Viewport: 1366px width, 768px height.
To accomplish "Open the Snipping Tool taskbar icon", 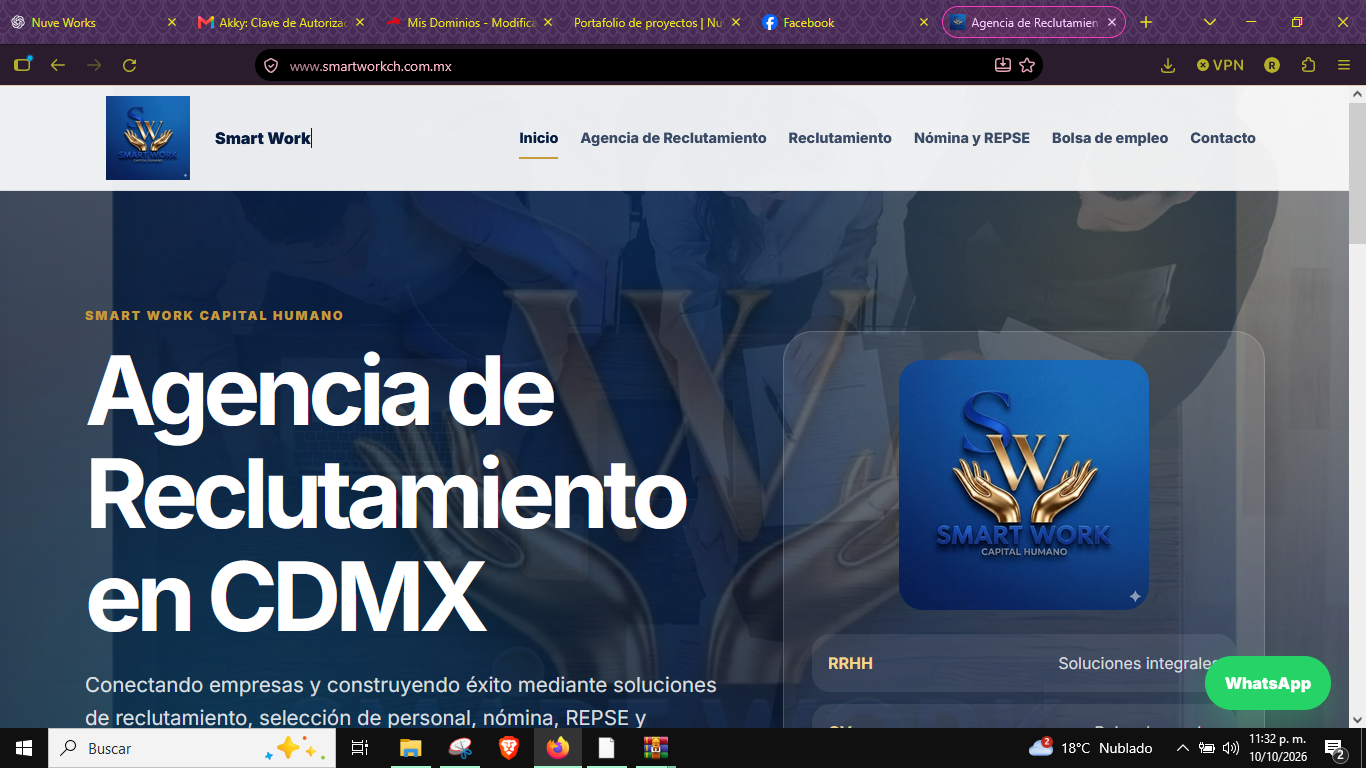I will (x=460, y=748).
